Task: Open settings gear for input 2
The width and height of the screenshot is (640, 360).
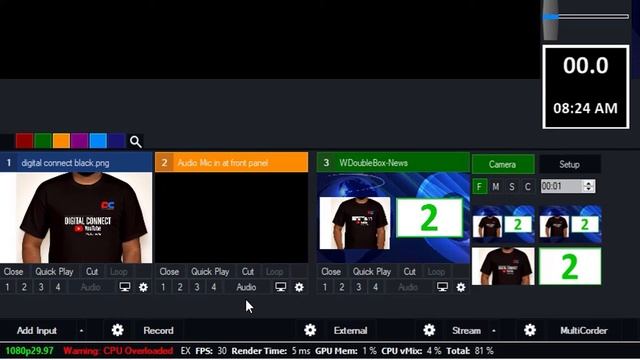Action: pyautogui.click(x=299, y=287)
